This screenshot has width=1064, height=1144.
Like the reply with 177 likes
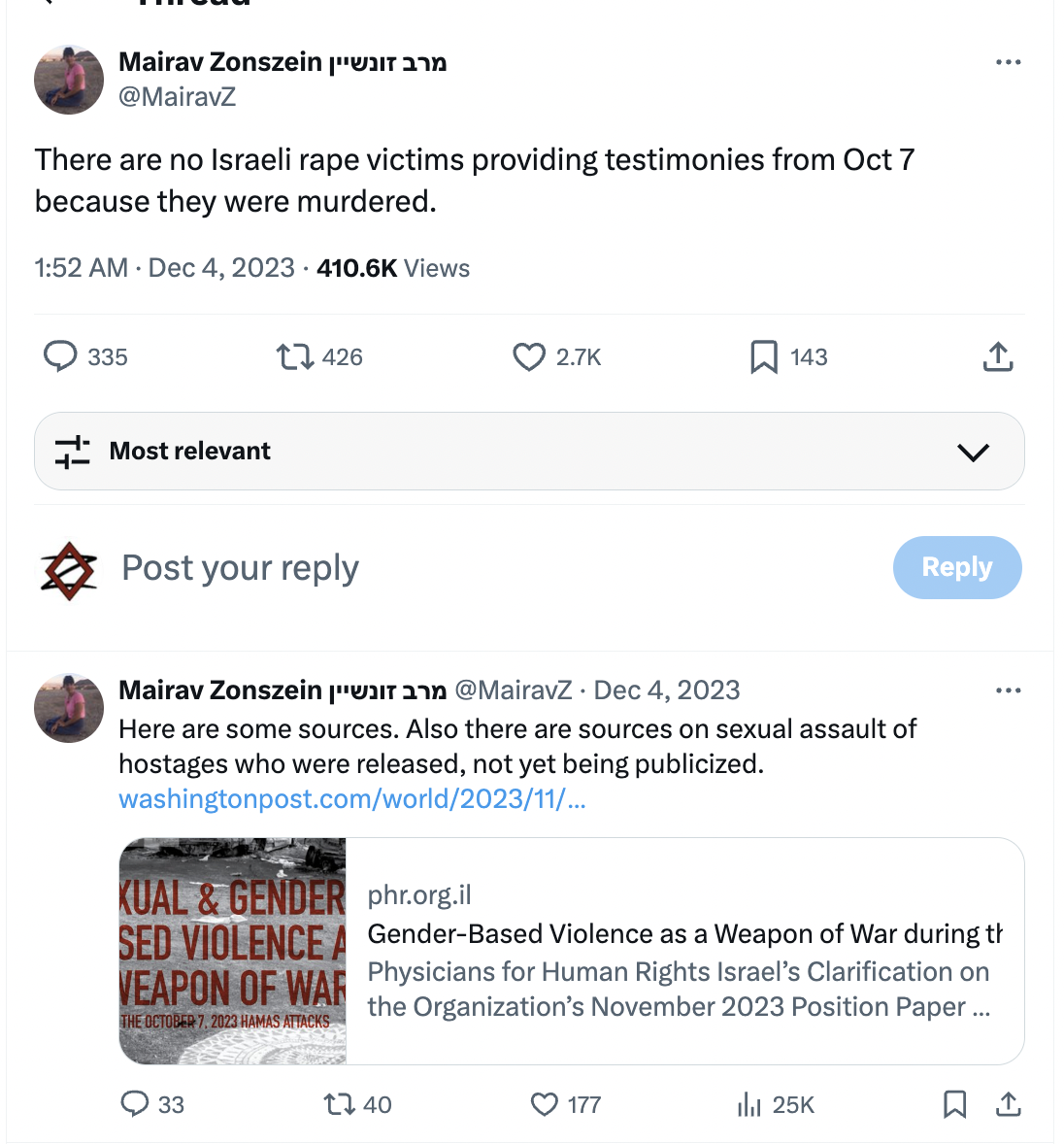click(545, 1104)
